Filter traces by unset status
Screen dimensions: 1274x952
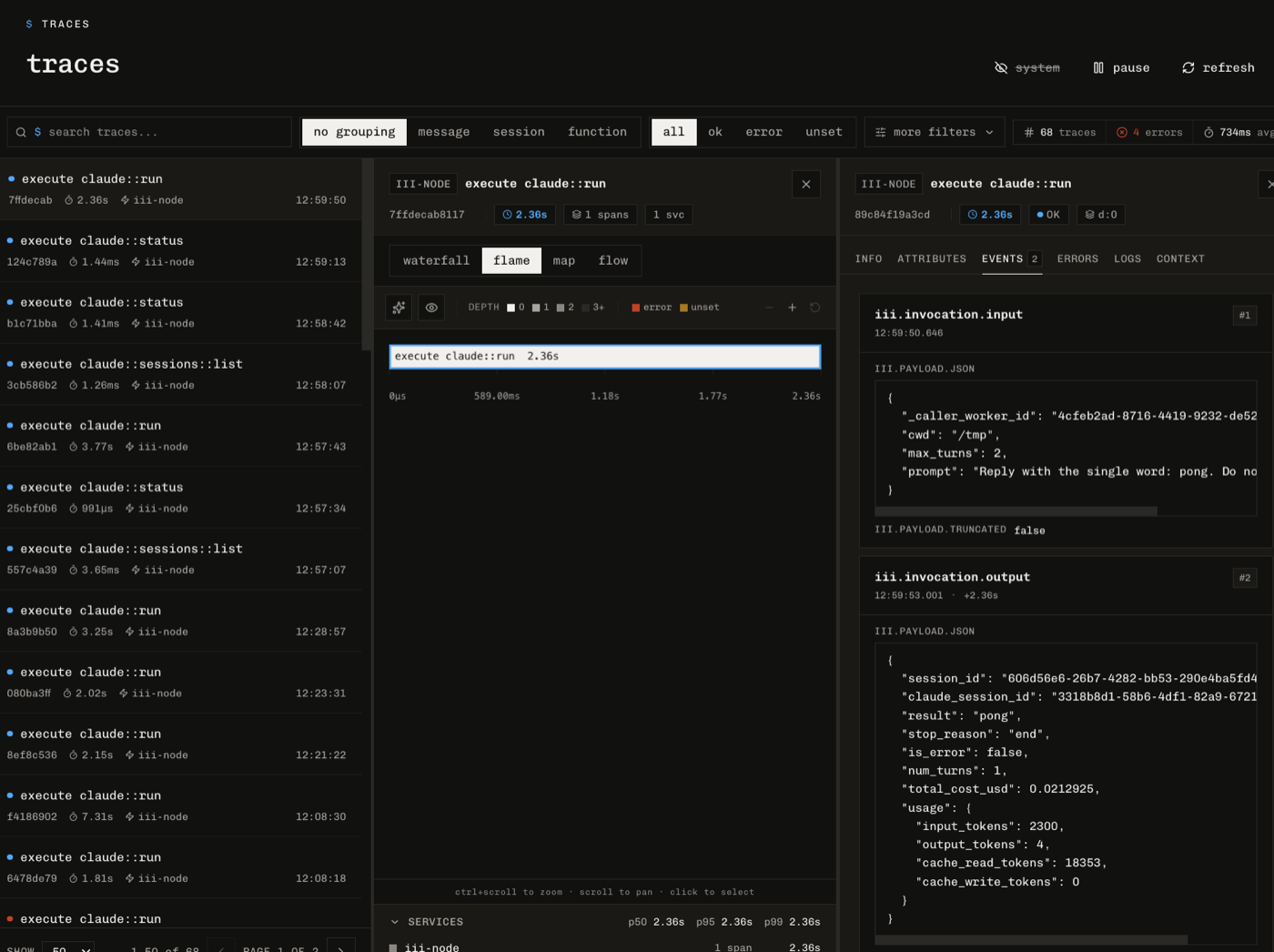pos(824,132)
